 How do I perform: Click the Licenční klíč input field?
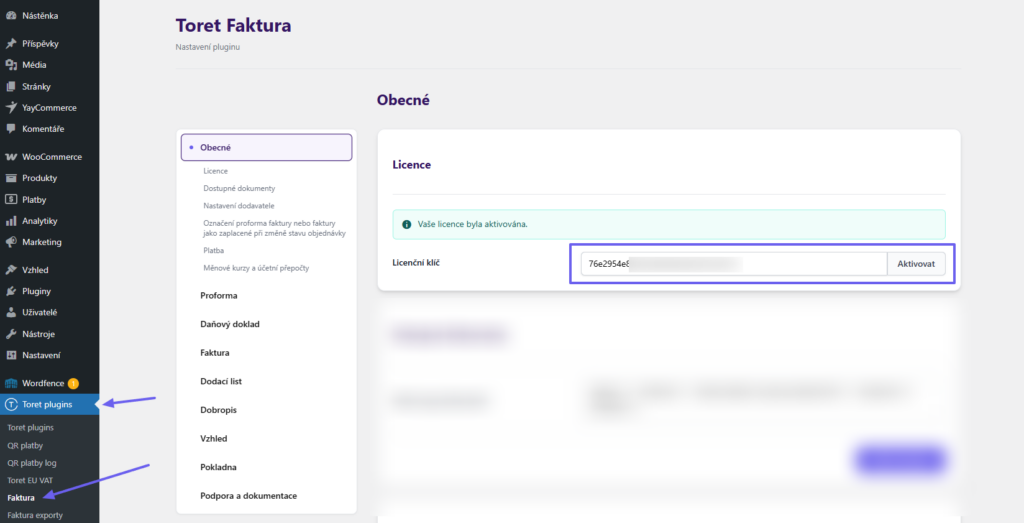tap(734, 264)
